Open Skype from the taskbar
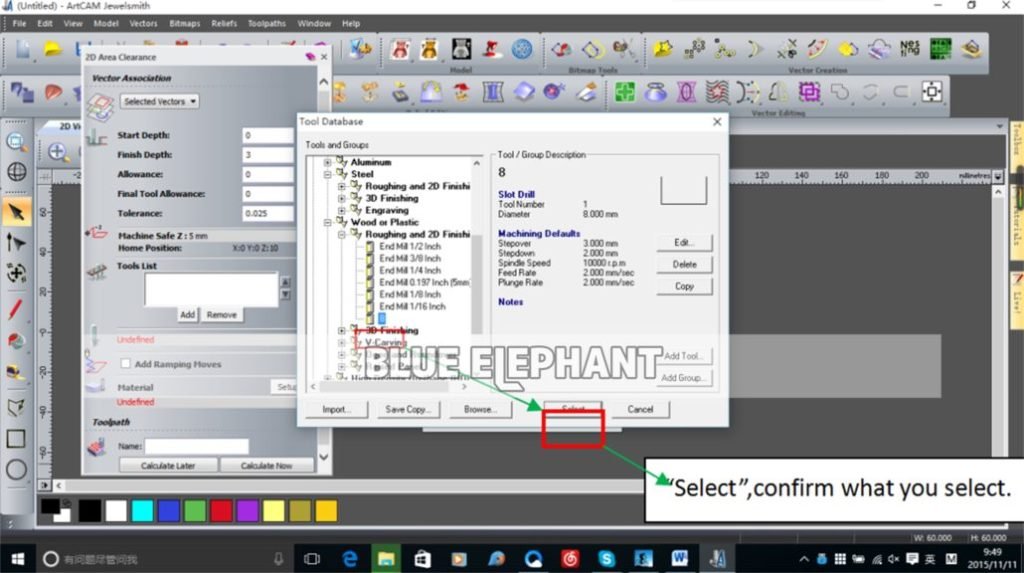The height and width of the screenshot is (573, 1024). (607, 559)
